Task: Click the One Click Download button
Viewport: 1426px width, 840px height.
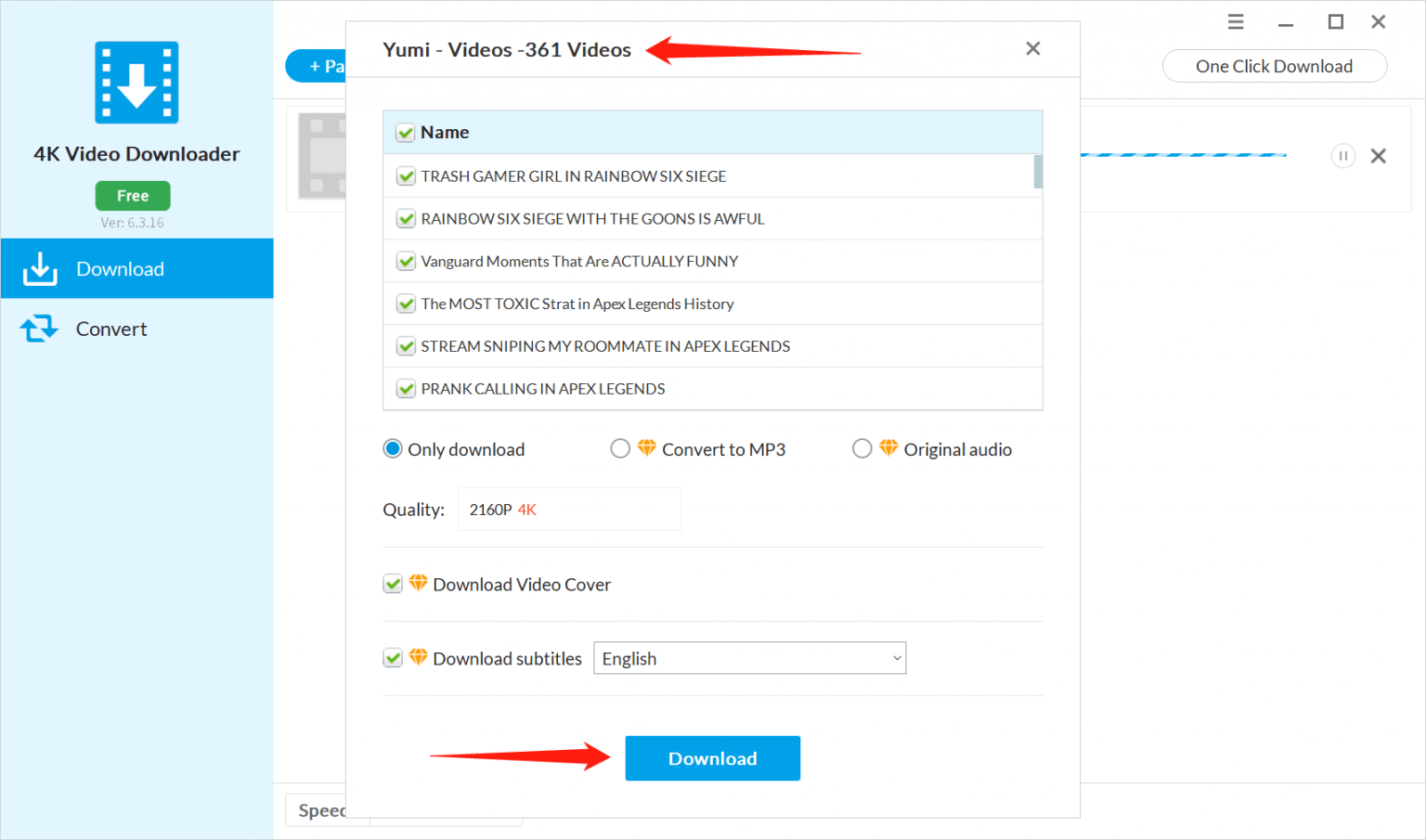Action: 1274,66
